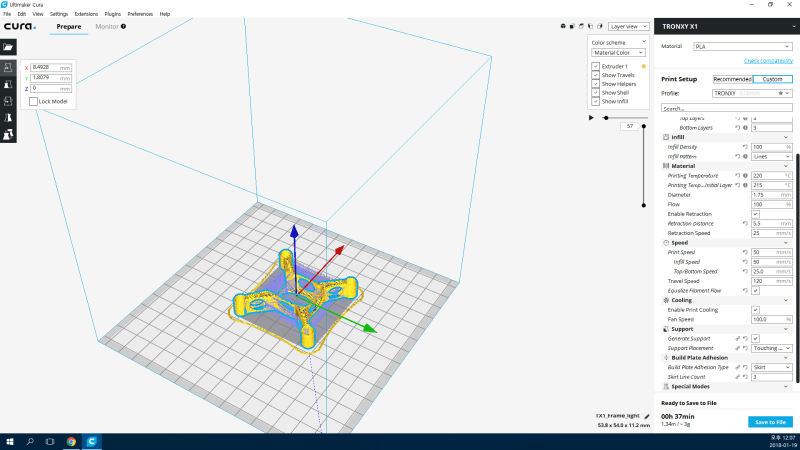
Task: Select the Scale tool icon
Action: 8,84
